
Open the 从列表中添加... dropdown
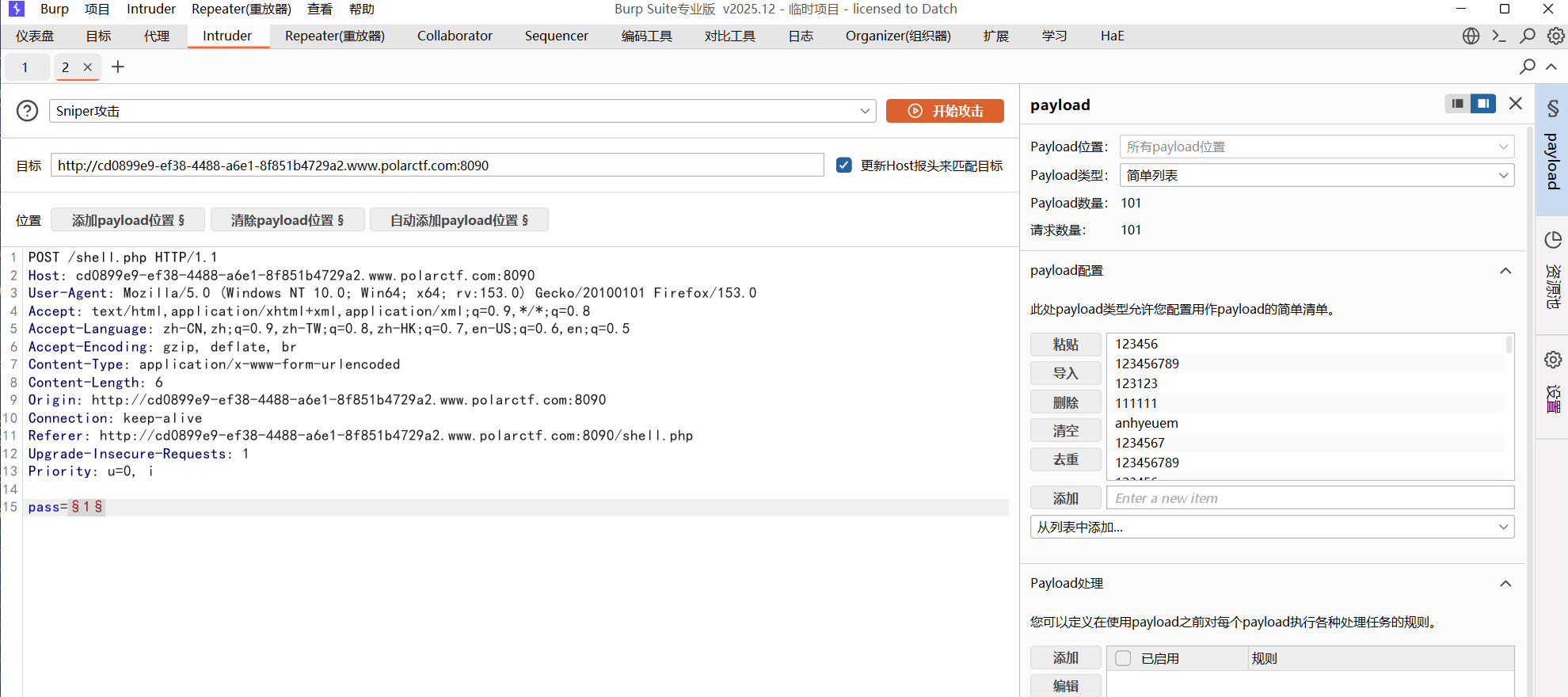tap(1273, 527)
